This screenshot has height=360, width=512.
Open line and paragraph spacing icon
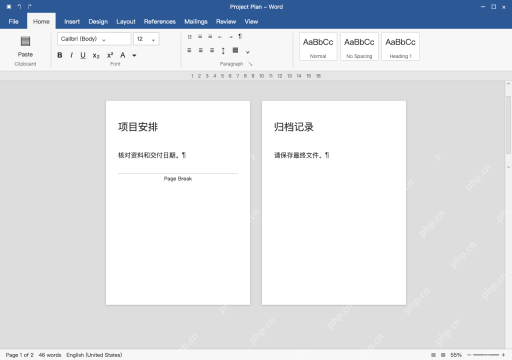[x=223, y=51]
